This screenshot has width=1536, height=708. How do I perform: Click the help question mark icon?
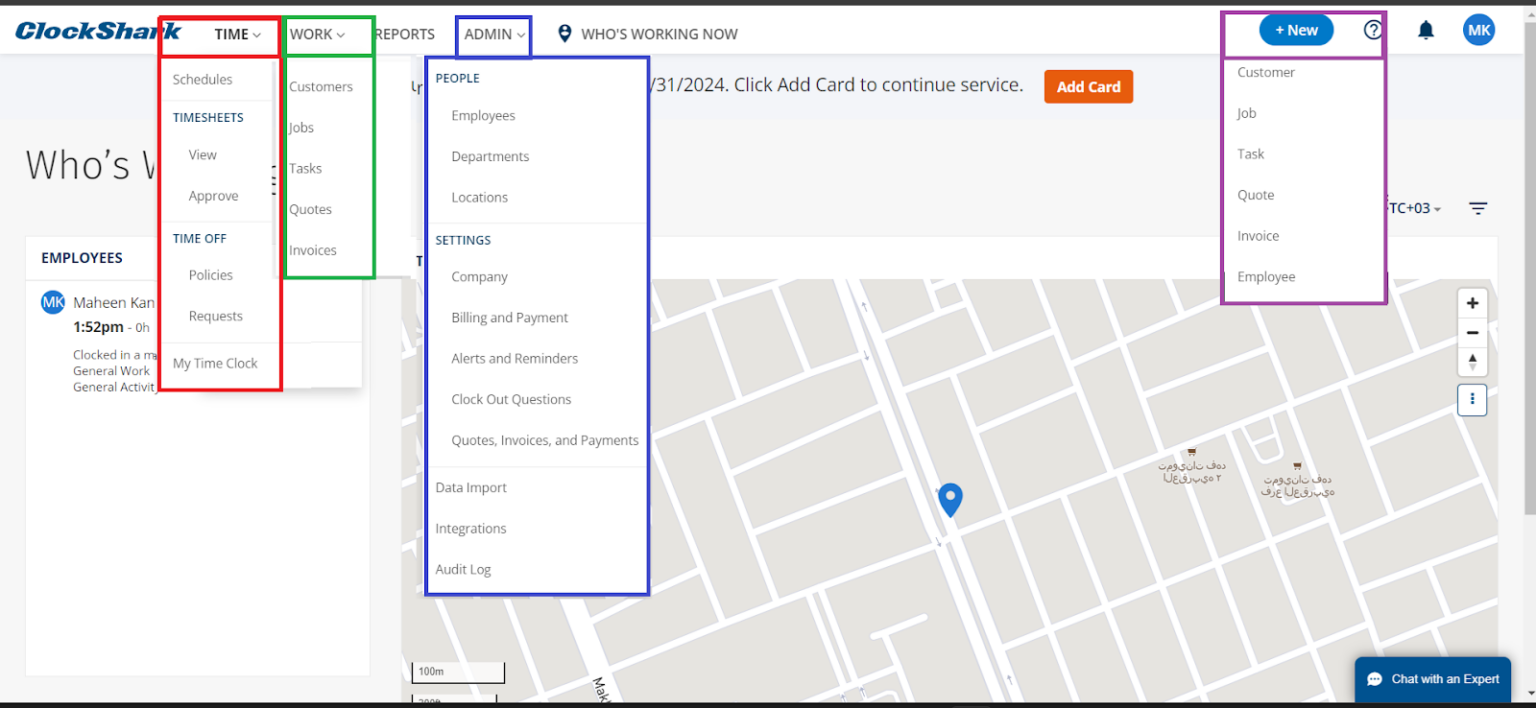click(1372, 30)
